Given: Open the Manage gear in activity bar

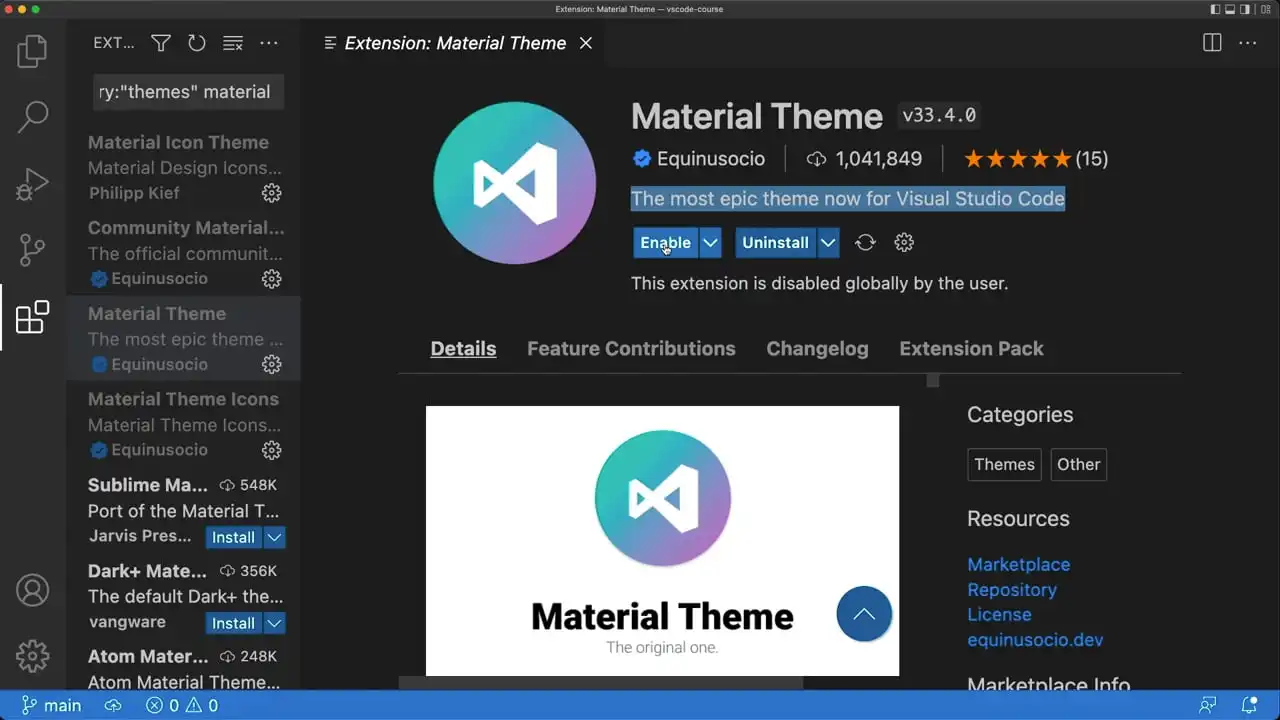Looking at the screenshot, I should point(32,656).
